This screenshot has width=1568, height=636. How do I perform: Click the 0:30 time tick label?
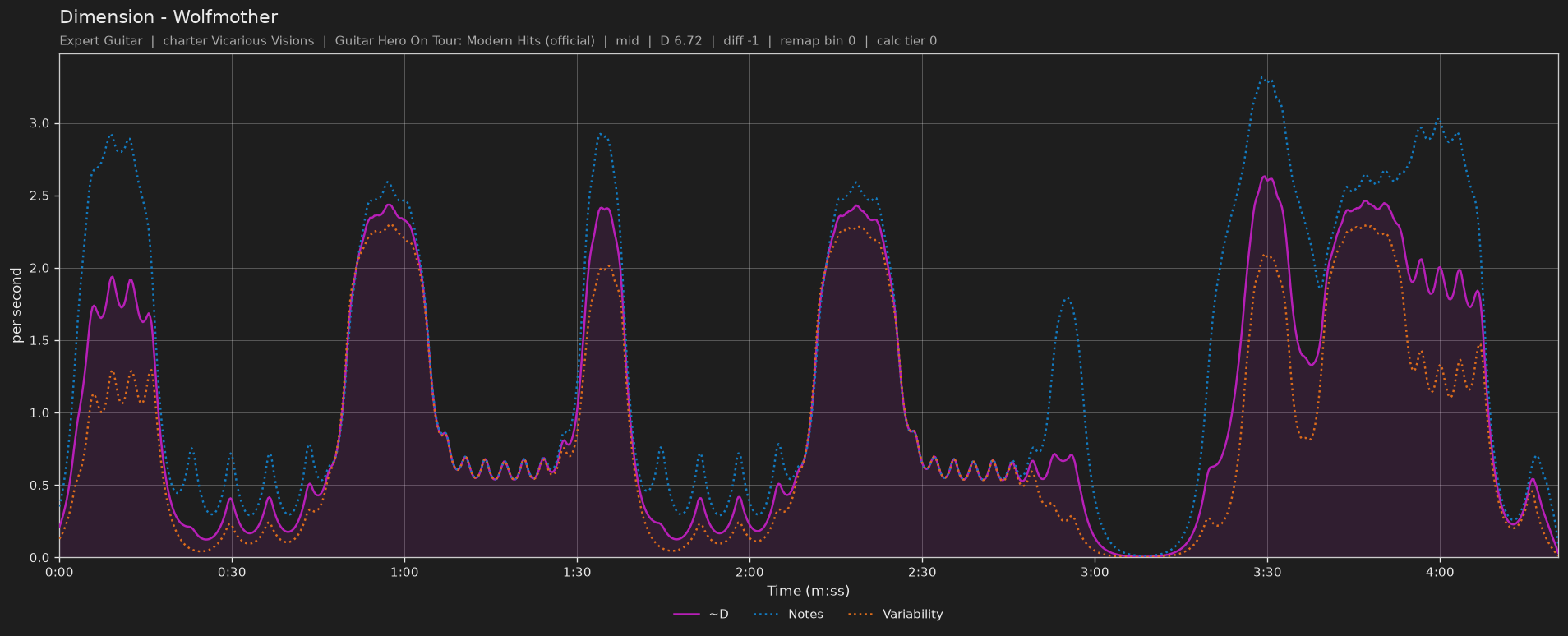[x=232, y=572]
